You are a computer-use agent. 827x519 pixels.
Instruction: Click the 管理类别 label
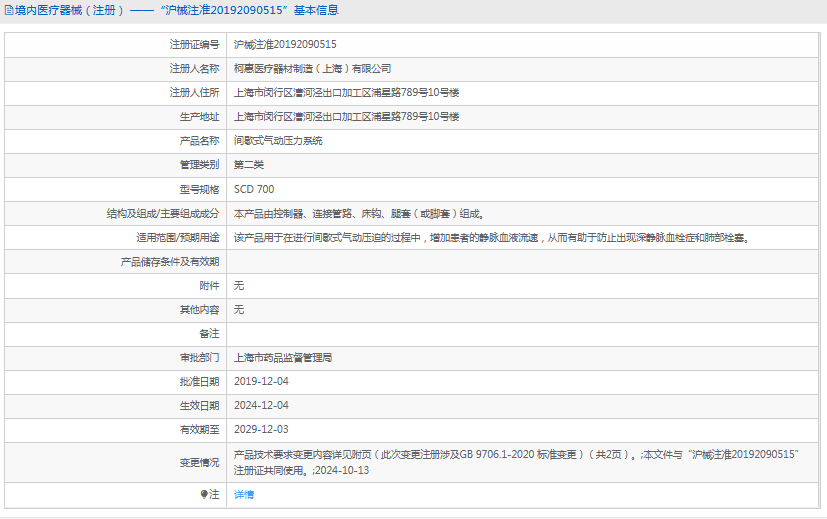(199, 165)
